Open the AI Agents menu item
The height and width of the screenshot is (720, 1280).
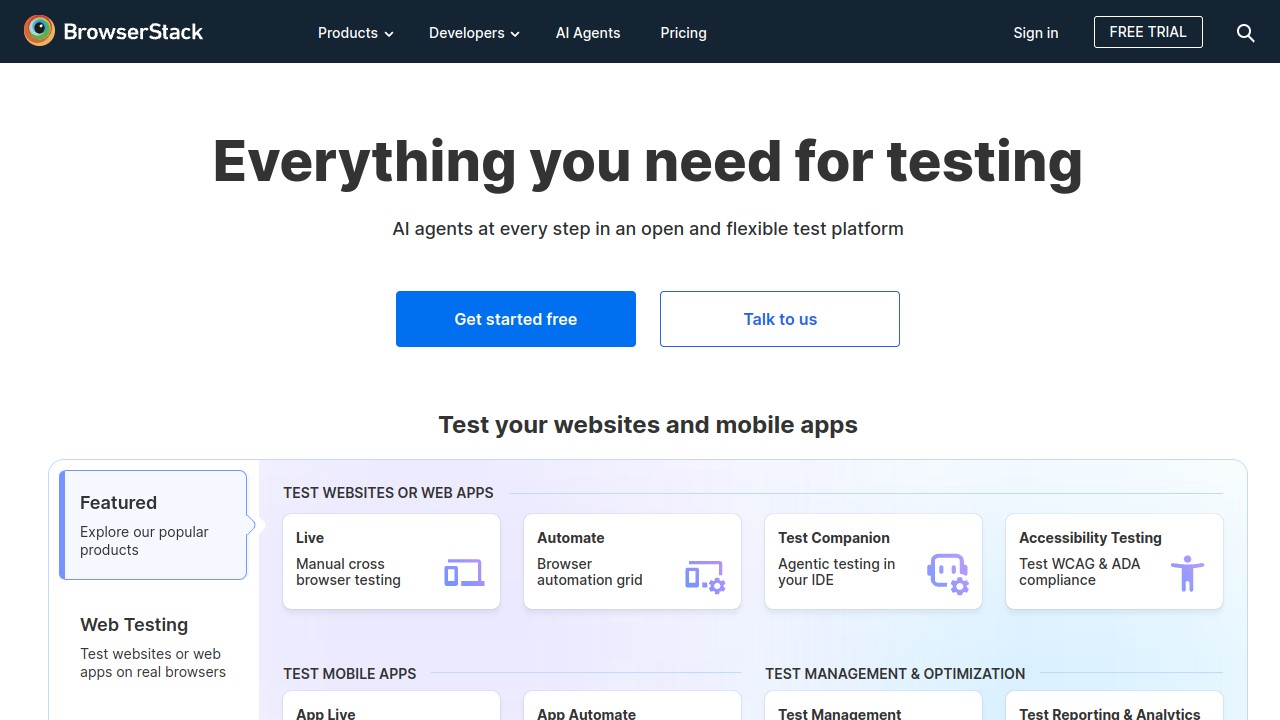point(588,33)
